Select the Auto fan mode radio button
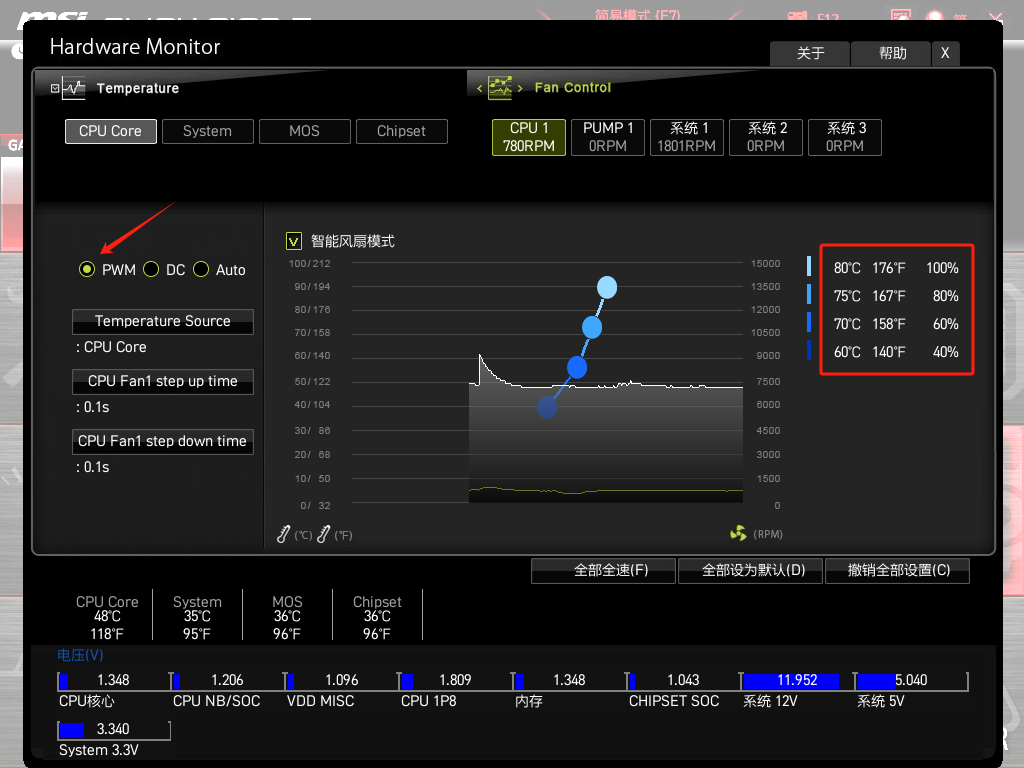Image resolution: width=1024 pixels, height=768 pixels. coord(201,269)
